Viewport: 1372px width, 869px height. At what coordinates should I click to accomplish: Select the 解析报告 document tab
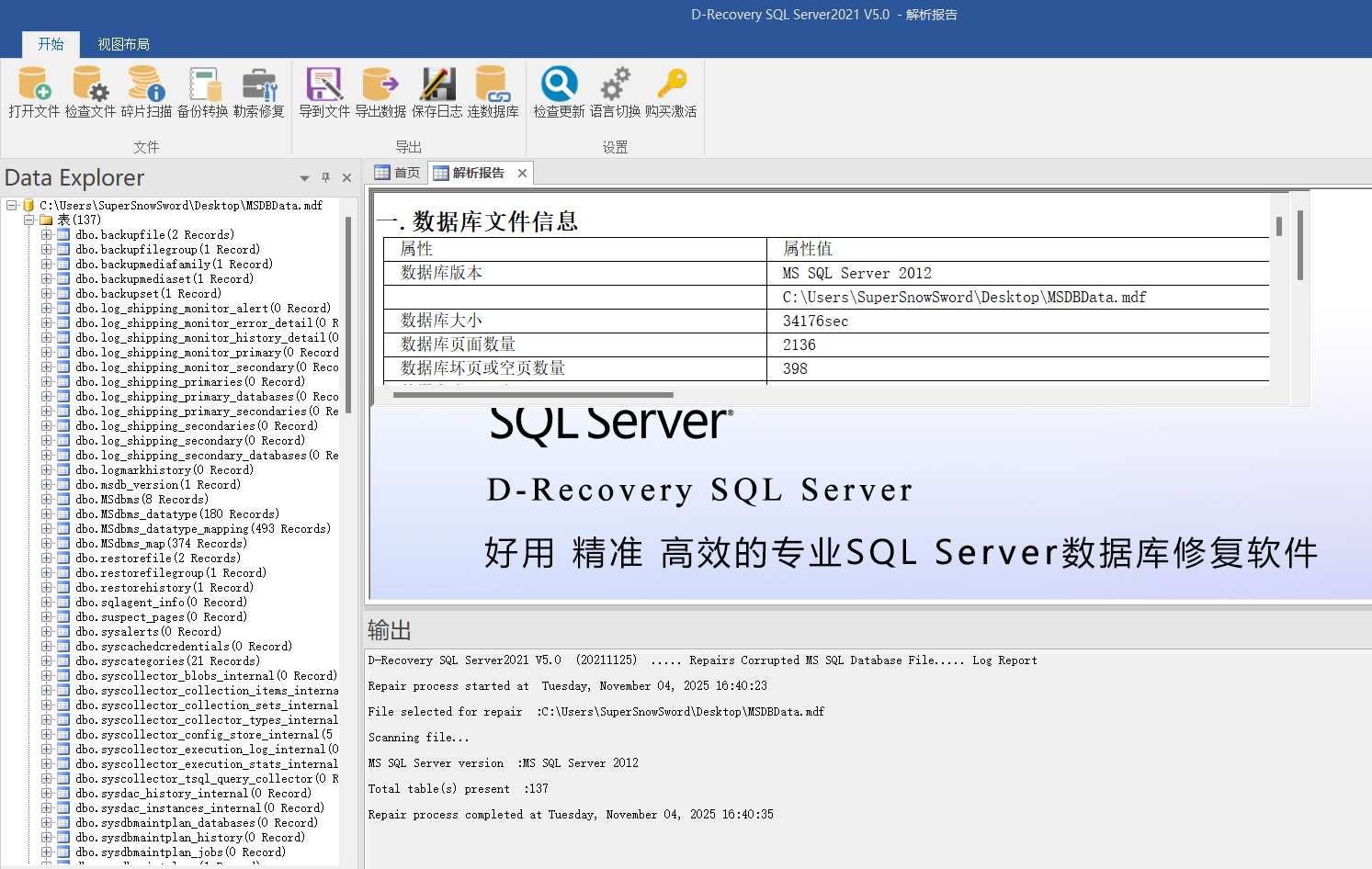[x=470, y=173]
